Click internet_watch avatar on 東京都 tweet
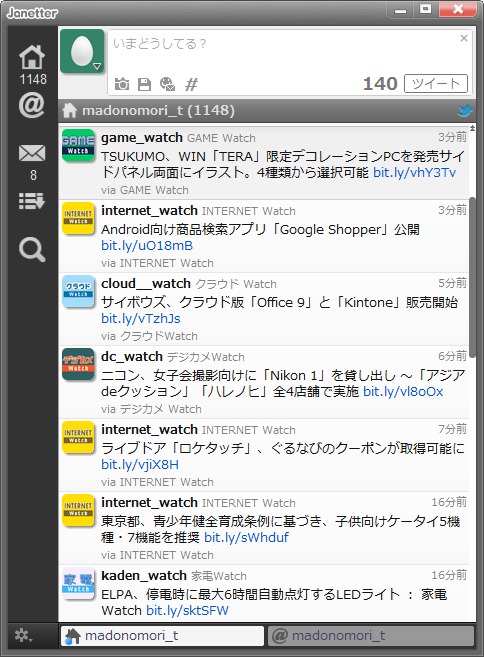484x657 pixels. pos(78,510)
